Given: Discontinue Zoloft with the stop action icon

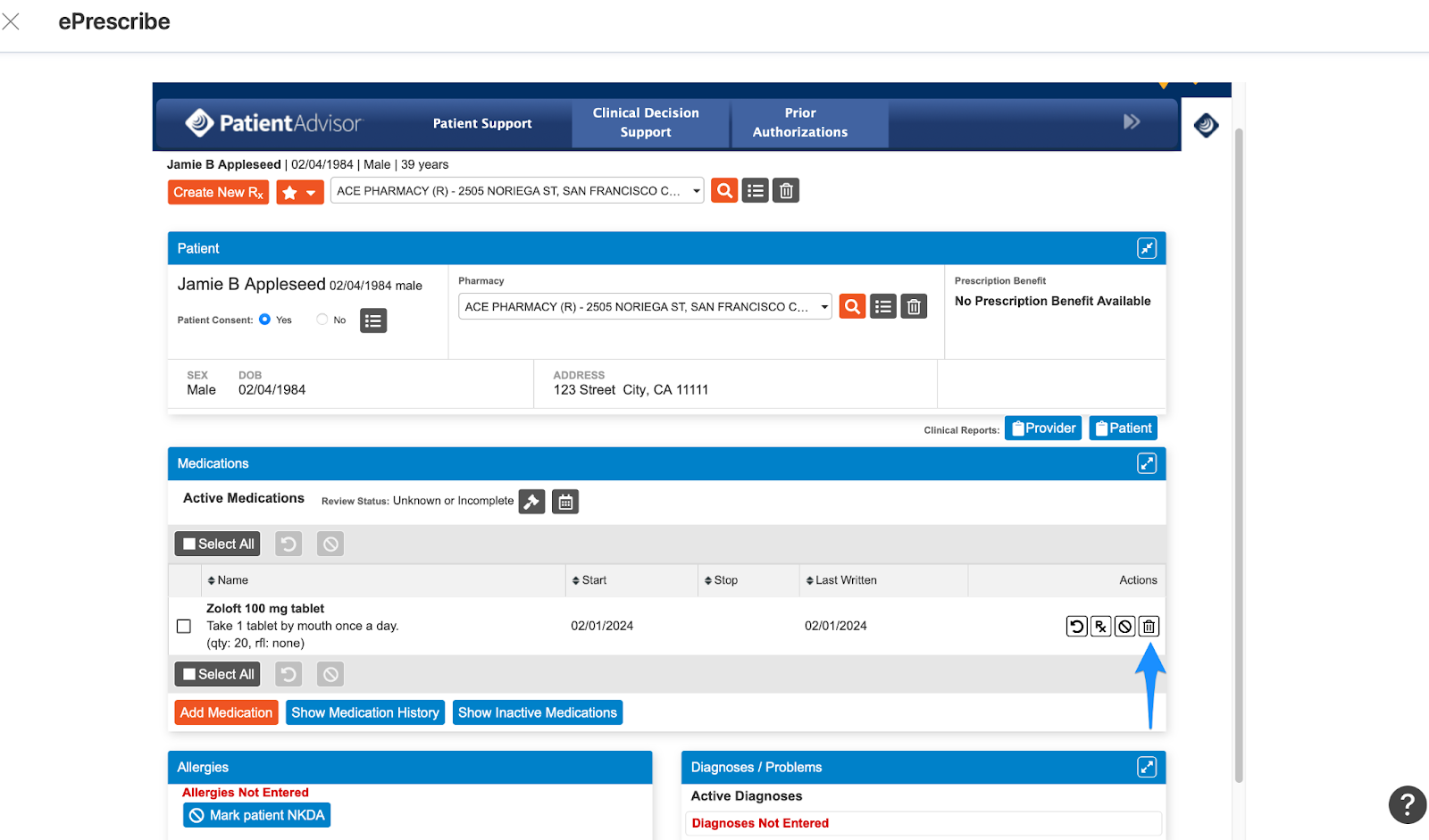Looking at the screenshot, I should (x=1125, y=627).
